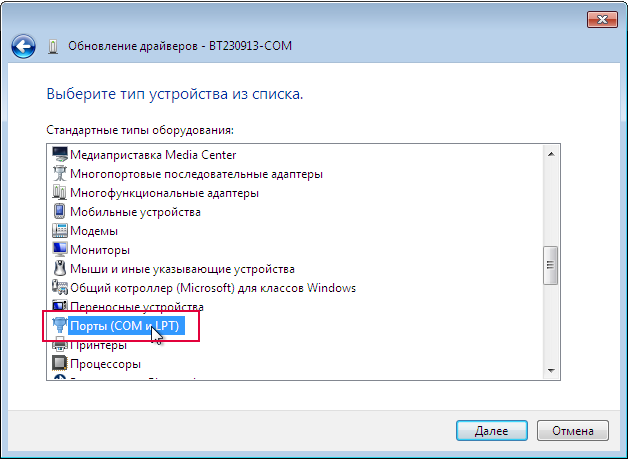Go back with the blue arrow button

pyautogui.click(x=24, y=46)
